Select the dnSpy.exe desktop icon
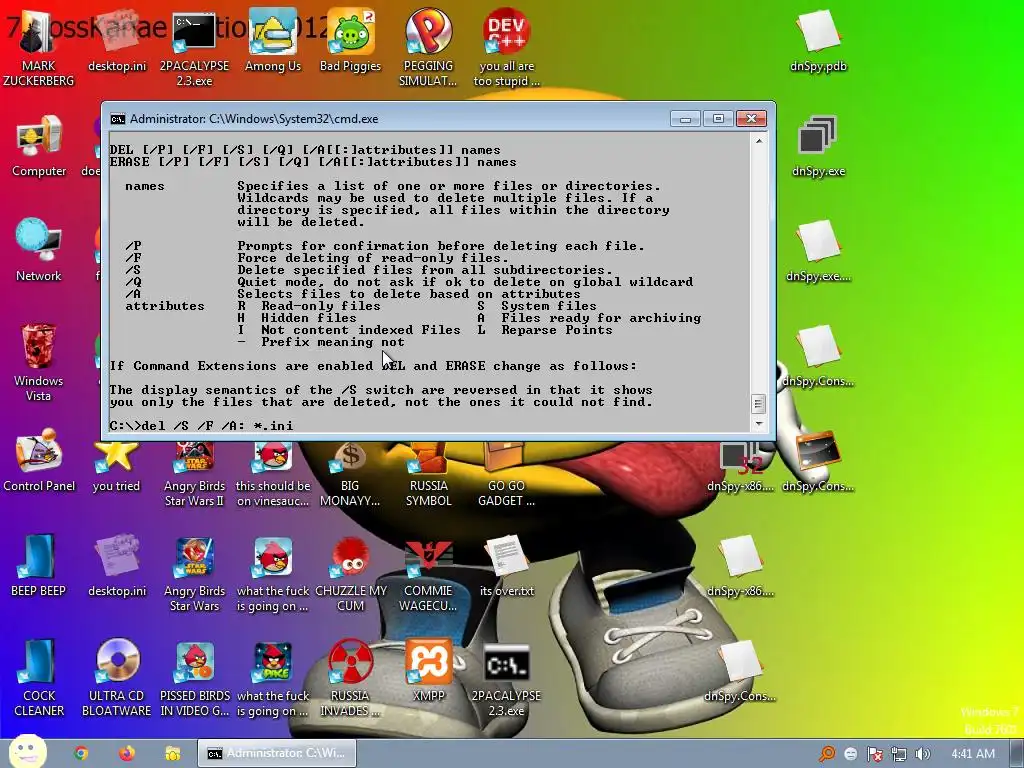 tap(818, 146)
